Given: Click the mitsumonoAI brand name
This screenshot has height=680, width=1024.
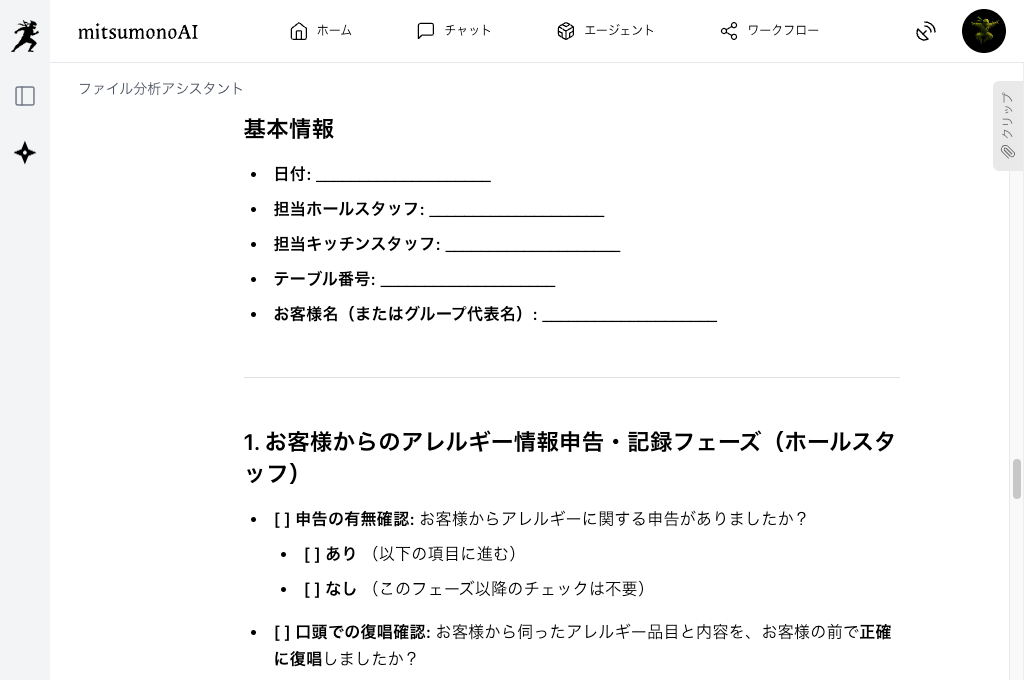Looking at the screenshot, I should click(138, 32).
